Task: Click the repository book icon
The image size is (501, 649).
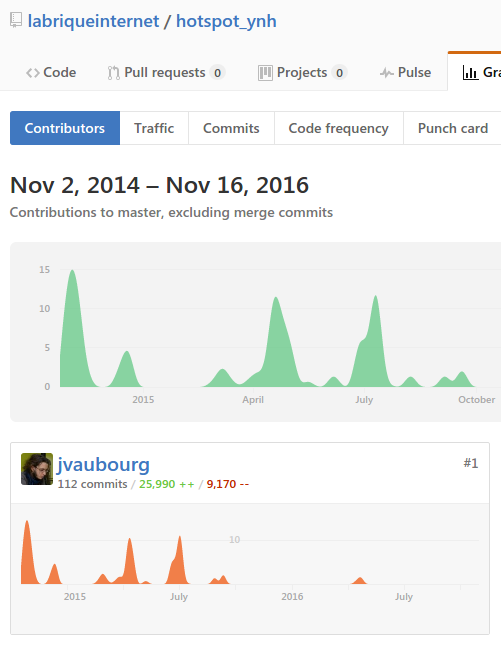Action: tap(16, 20)
